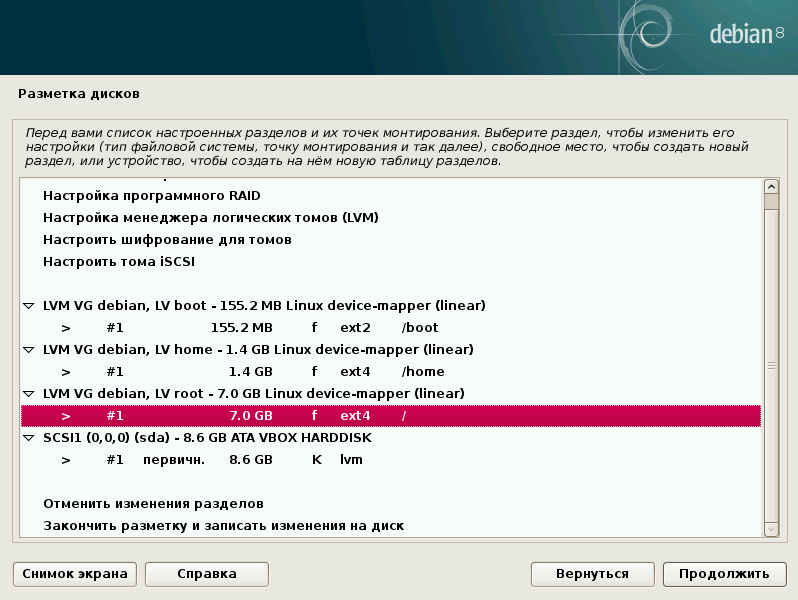Image resolution: width=798 pixels, height=600 pixels.
Task: Select the 7.0 GB ext4 root partition
Action: (x=250, y=415)
